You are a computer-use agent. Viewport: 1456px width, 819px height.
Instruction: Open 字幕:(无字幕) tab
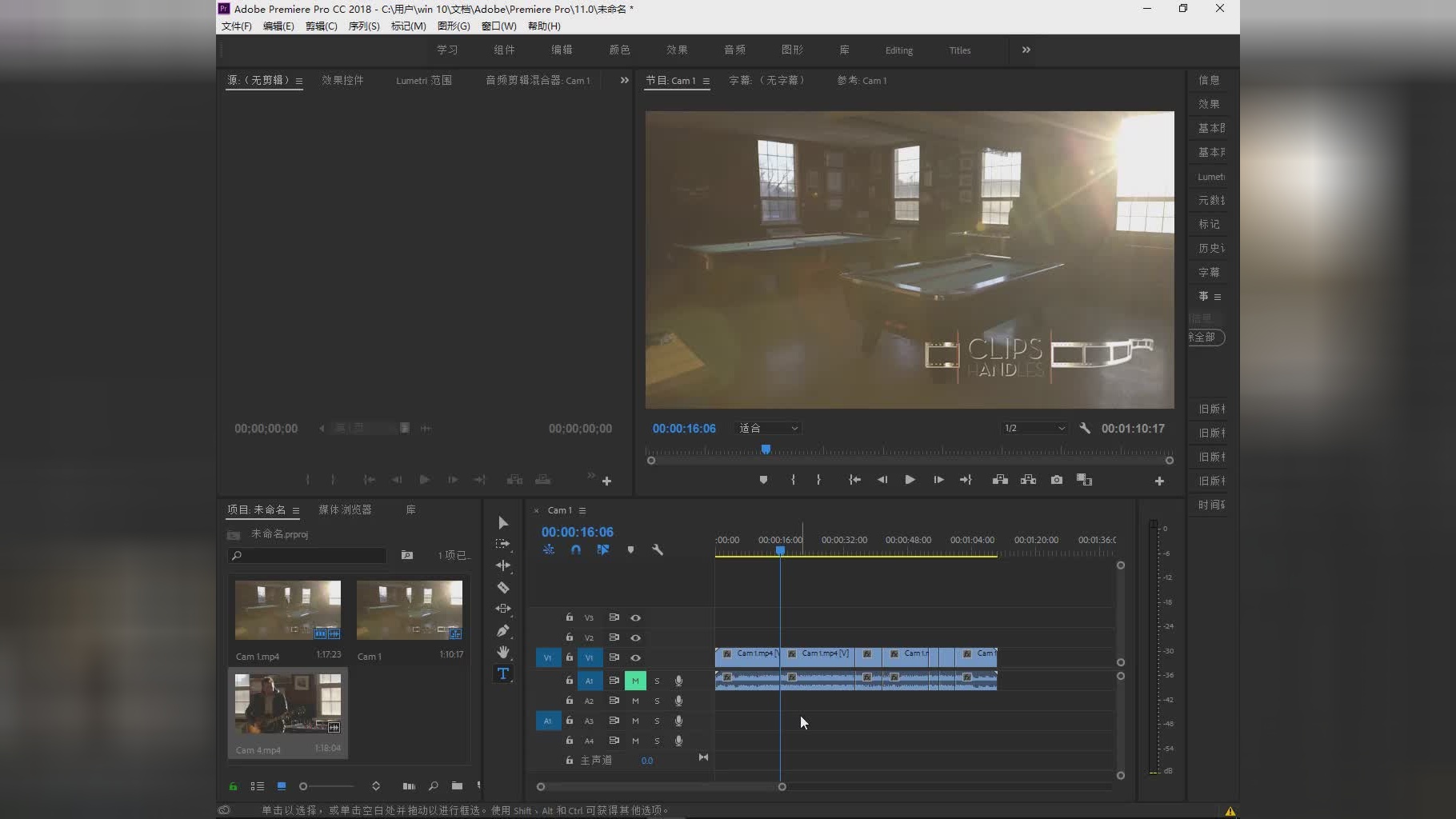767,80
